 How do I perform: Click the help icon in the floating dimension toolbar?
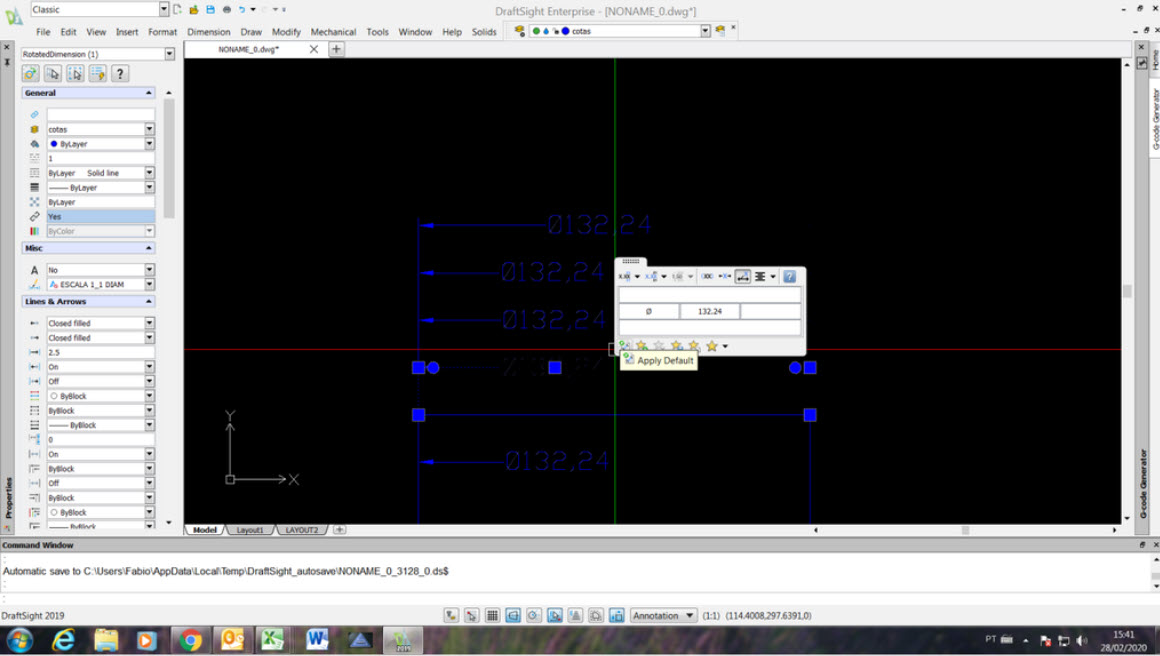(790, 277)
